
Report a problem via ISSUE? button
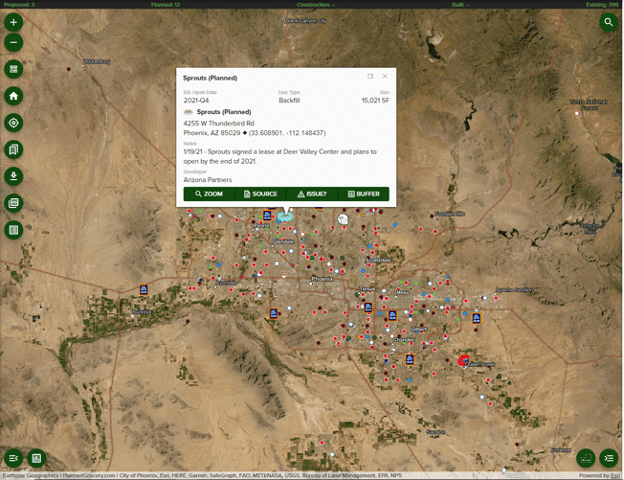(312, 194)
